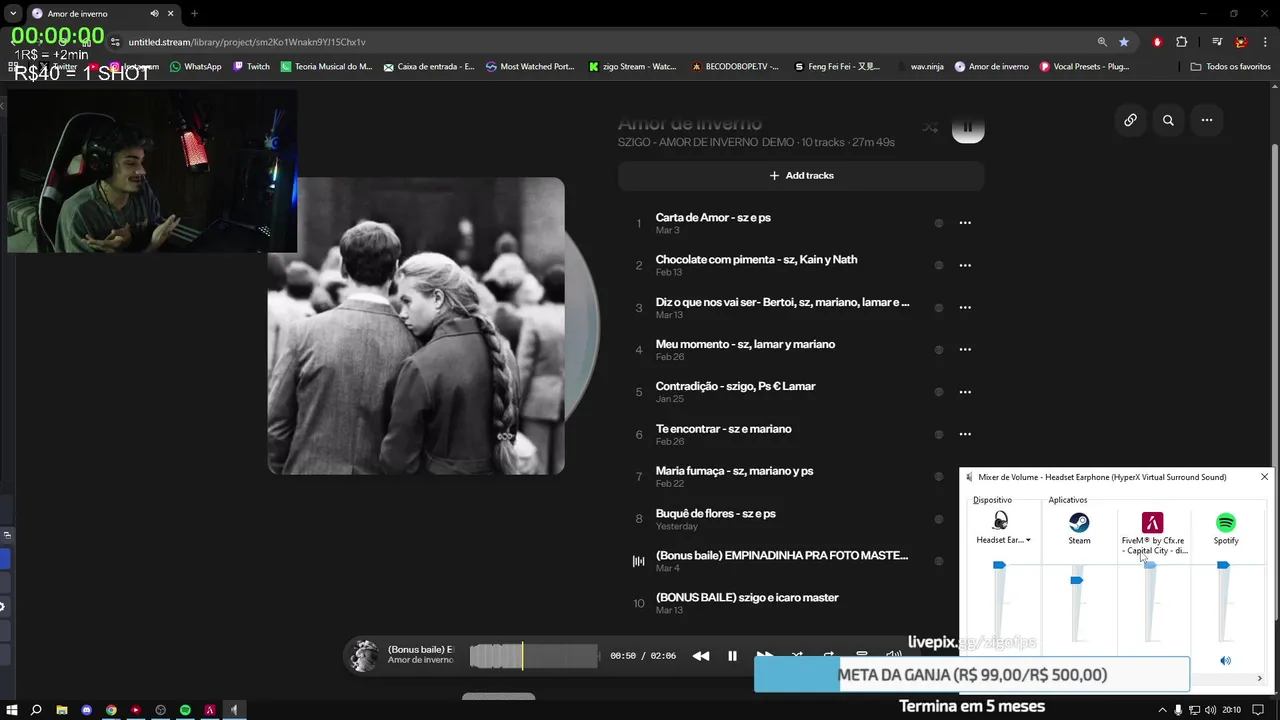The height and width of the screenshot is (720, 1280).
Task: Toggle shuffle icon beside the project title
Action: [930, 128]
